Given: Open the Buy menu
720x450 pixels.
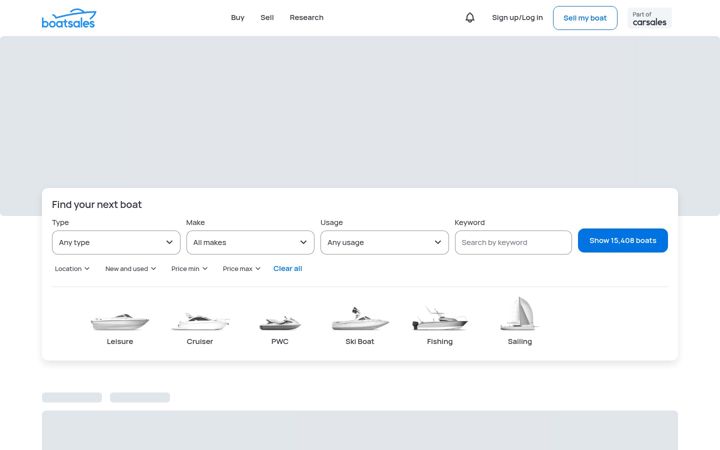Looking at the screenshot, I should click(x=237, y=17).
